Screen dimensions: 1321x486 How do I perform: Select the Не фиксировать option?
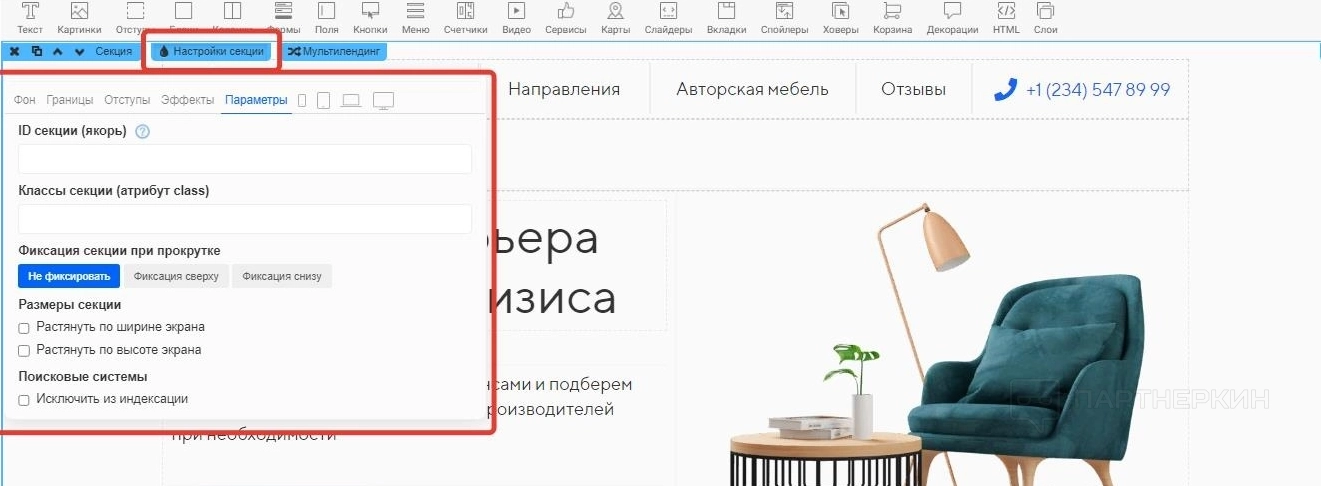coord(69,276)
